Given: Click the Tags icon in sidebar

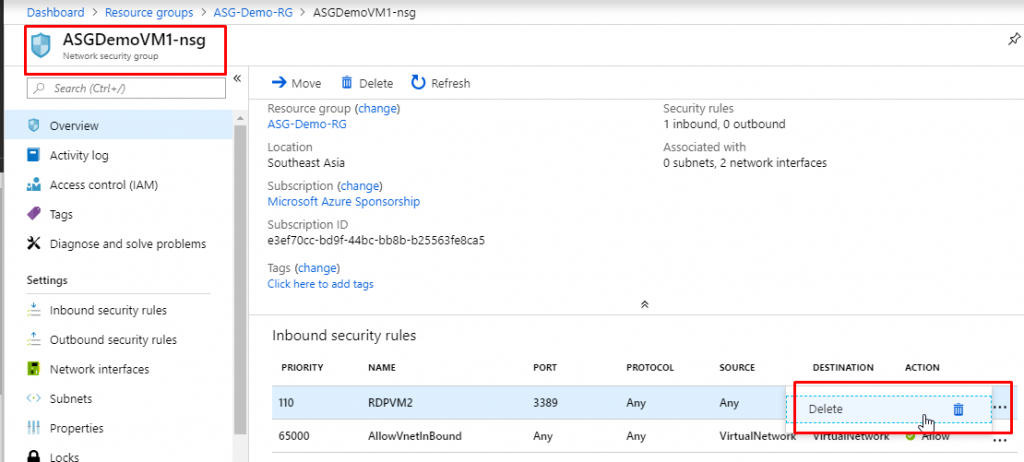Looking at the screenshot, I should click(33, 214).
